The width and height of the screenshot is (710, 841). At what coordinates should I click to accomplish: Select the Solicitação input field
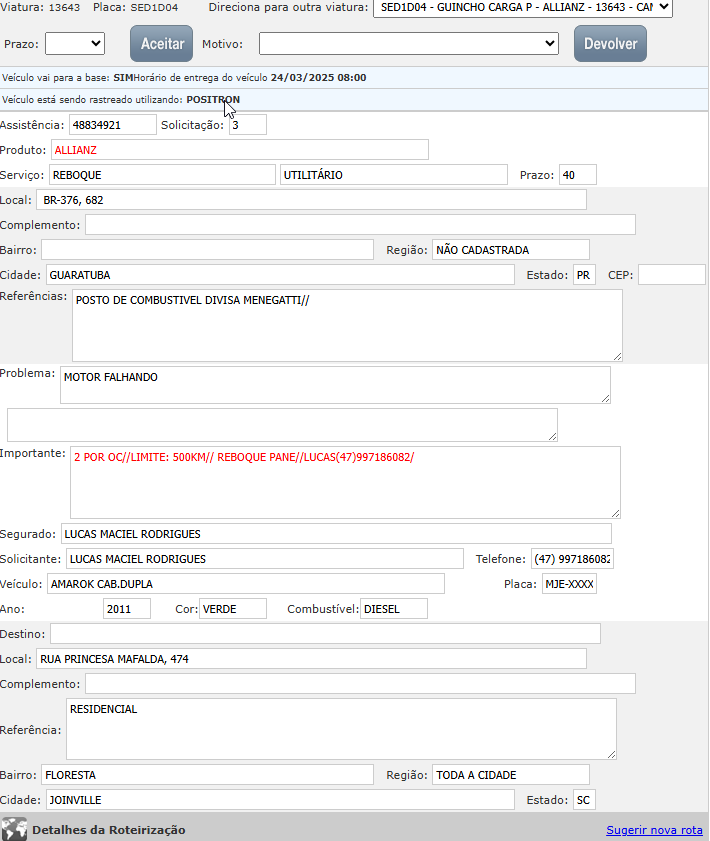[247, 125]
